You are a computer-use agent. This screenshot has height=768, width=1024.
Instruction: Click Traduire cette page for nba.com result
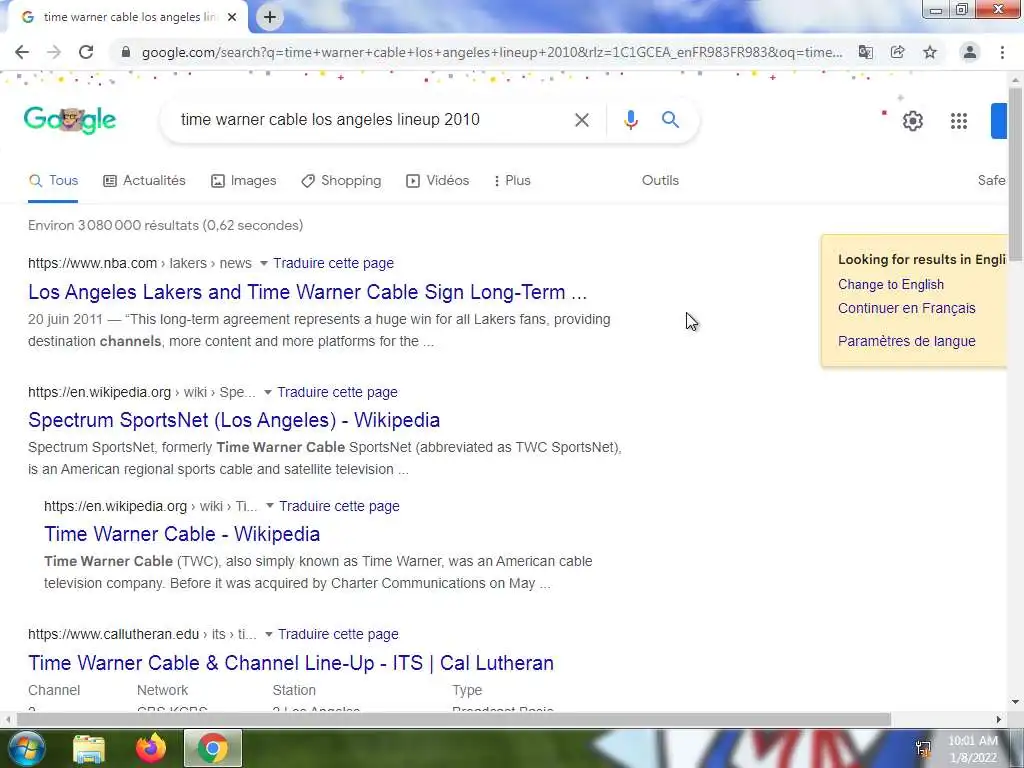point(333,263)
